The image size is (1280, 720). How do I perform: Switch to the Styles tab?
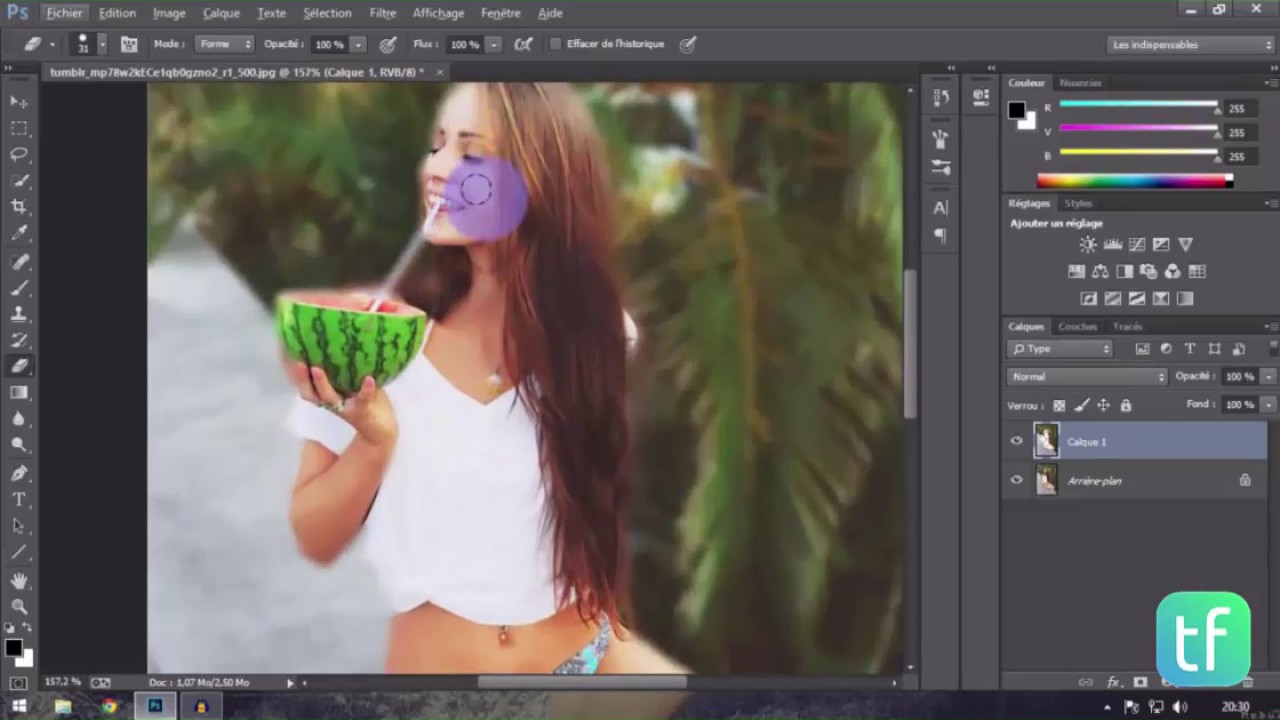click(x=1078, y=203)
